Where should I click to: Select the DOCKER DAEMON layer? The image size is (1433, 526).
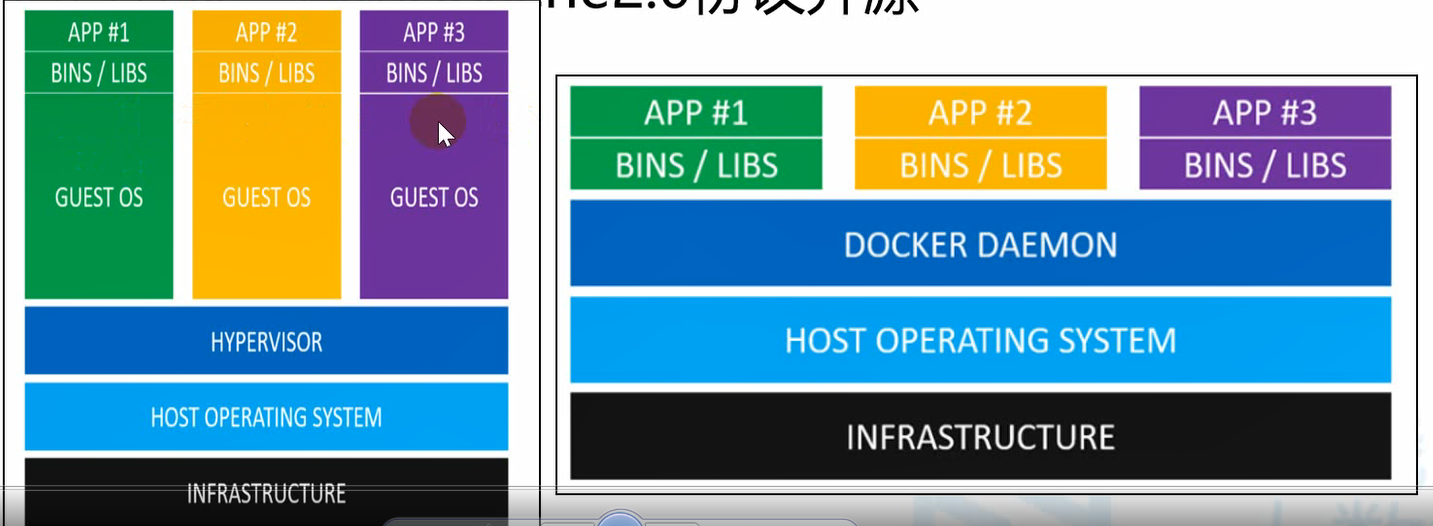pyautogui.click(x=981, y=243)
